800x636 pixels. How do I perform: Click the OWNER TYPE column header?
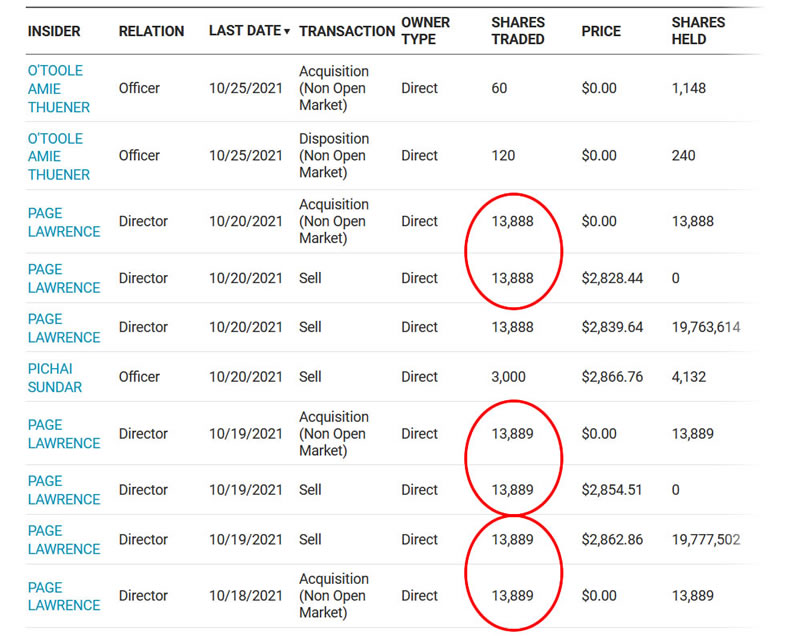pos(425,30)
